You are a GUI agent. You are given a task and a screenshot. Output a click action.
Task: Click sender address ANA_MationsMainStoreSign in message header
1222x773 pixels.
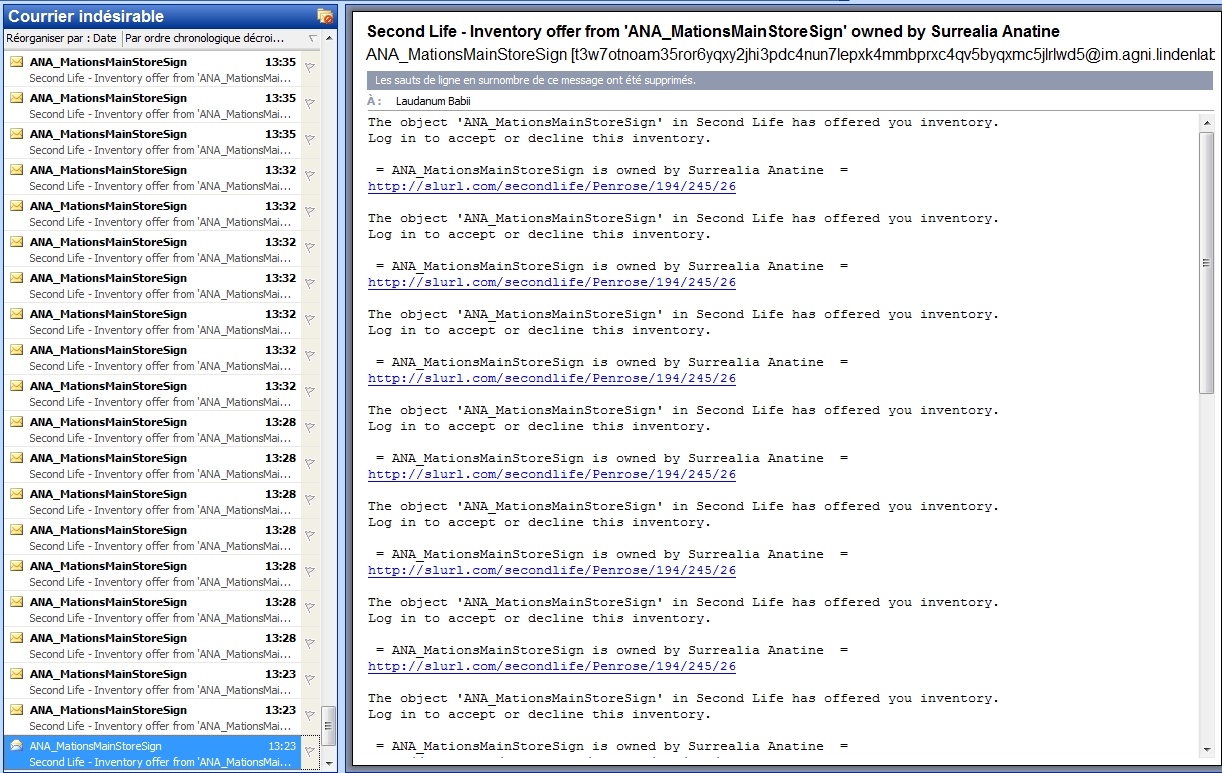pos(790,54)
